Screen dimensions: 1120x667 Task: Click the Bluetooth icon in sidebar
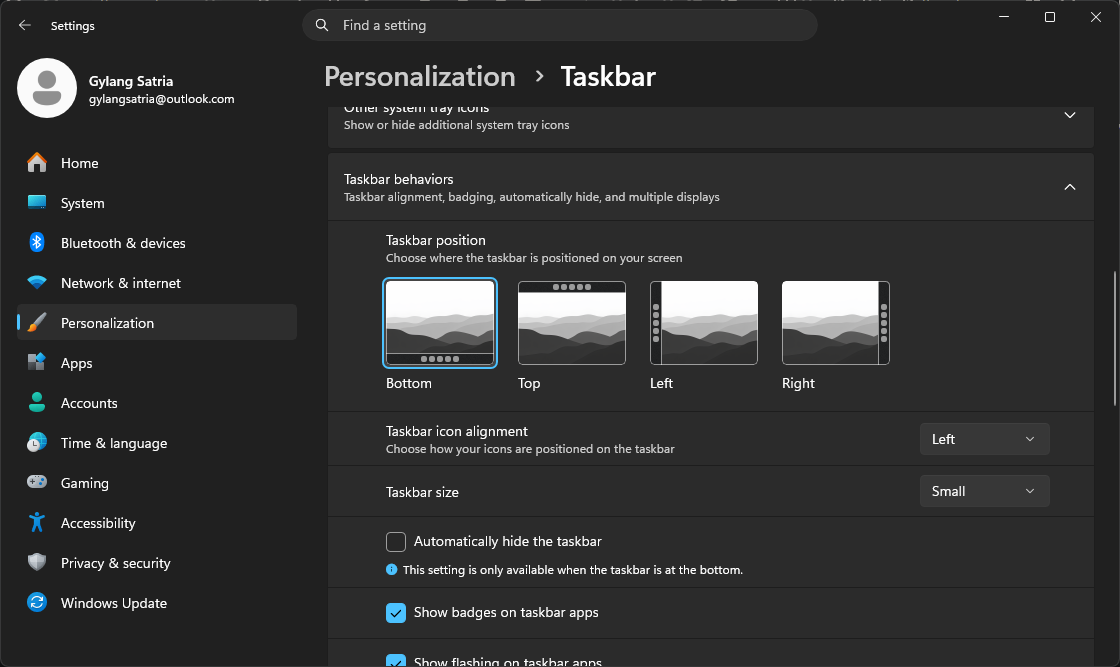(36, 243)
